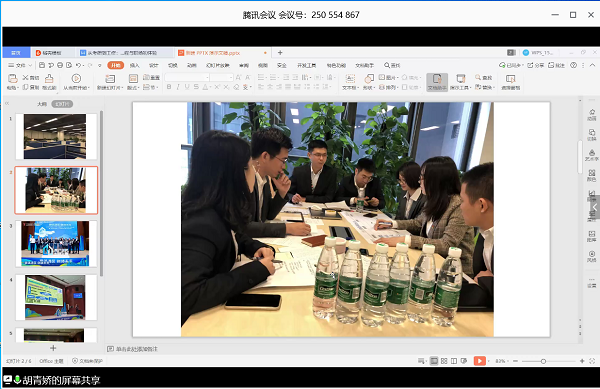600x389 pixels.
Task: Click the Print icon in quick toolbar
Action: point(60,65)
